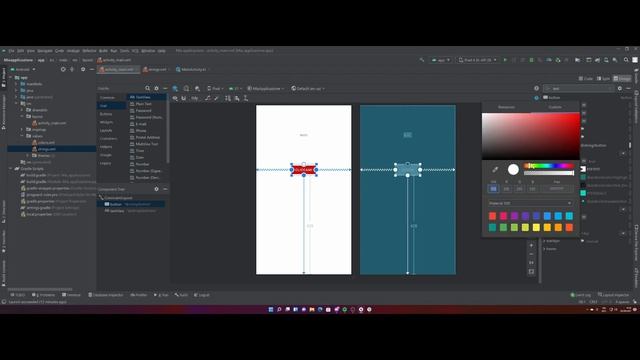
Task: Open Android project view dropdown
Action: pyautogui.click(x=23, y=69)
